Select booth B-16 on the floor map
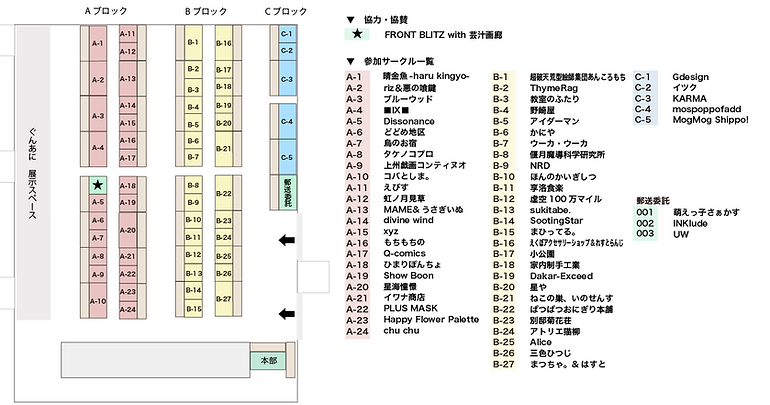This screenshot has width=770, height=405. click(x=223, y=43)
